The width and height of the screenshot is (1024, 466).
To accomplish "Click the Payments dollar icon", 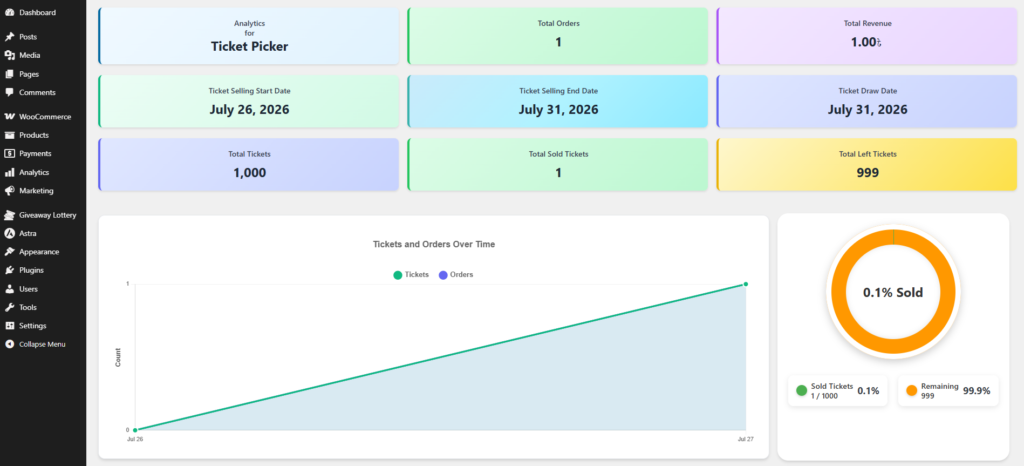I will pyautogui.click(x=9, y=153).
